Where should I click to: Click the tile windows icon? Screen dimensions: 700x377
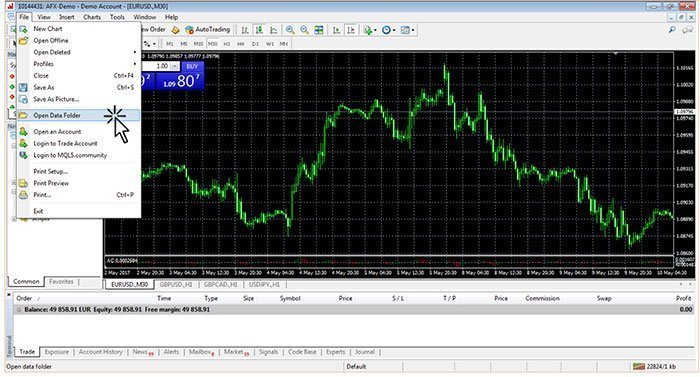[319, 30]
